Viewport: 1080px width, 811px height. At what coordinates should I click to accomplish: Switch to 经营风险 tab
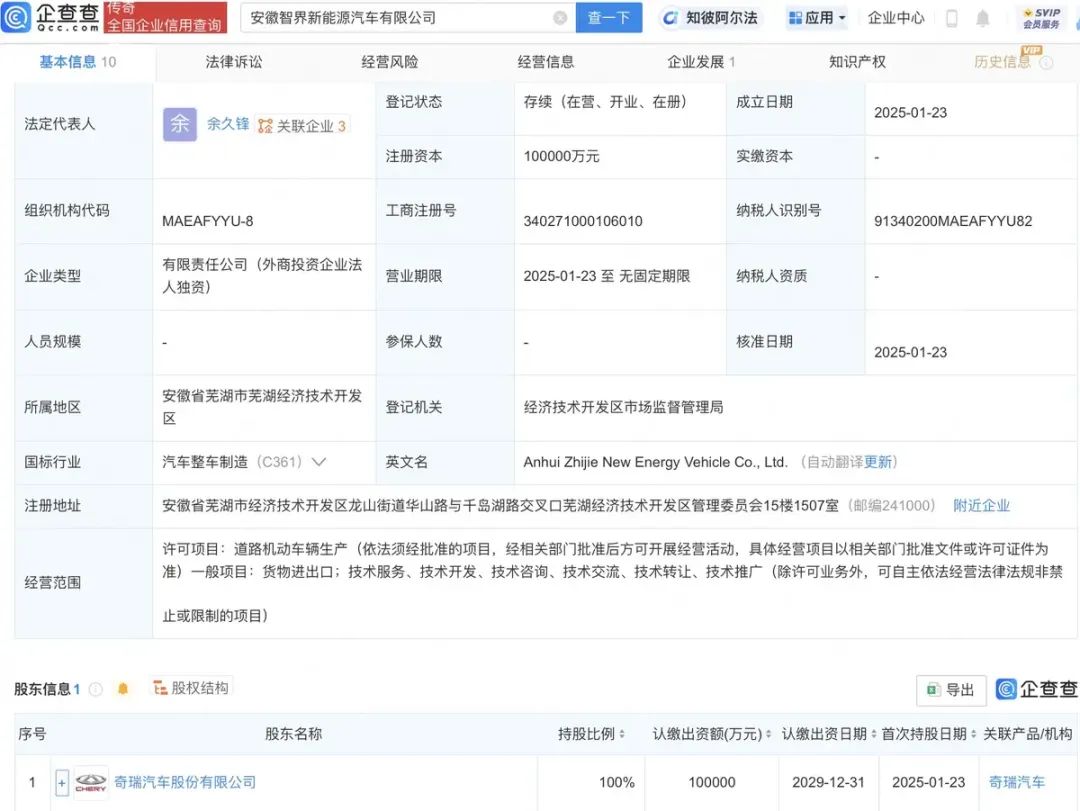[x=390, y=62]
